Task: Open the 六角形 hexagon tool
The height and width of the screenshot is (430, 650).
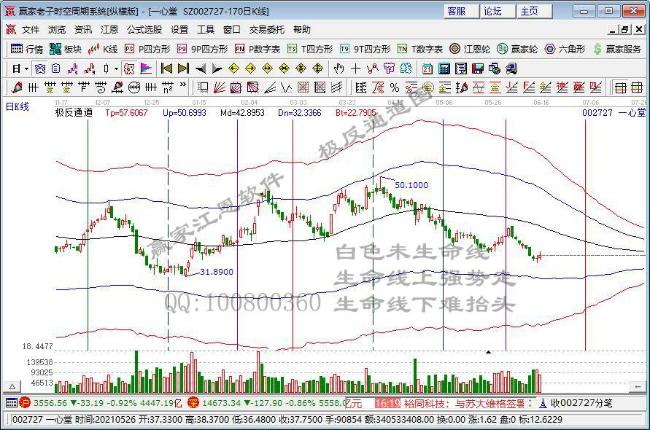Action: pos(565,49)
